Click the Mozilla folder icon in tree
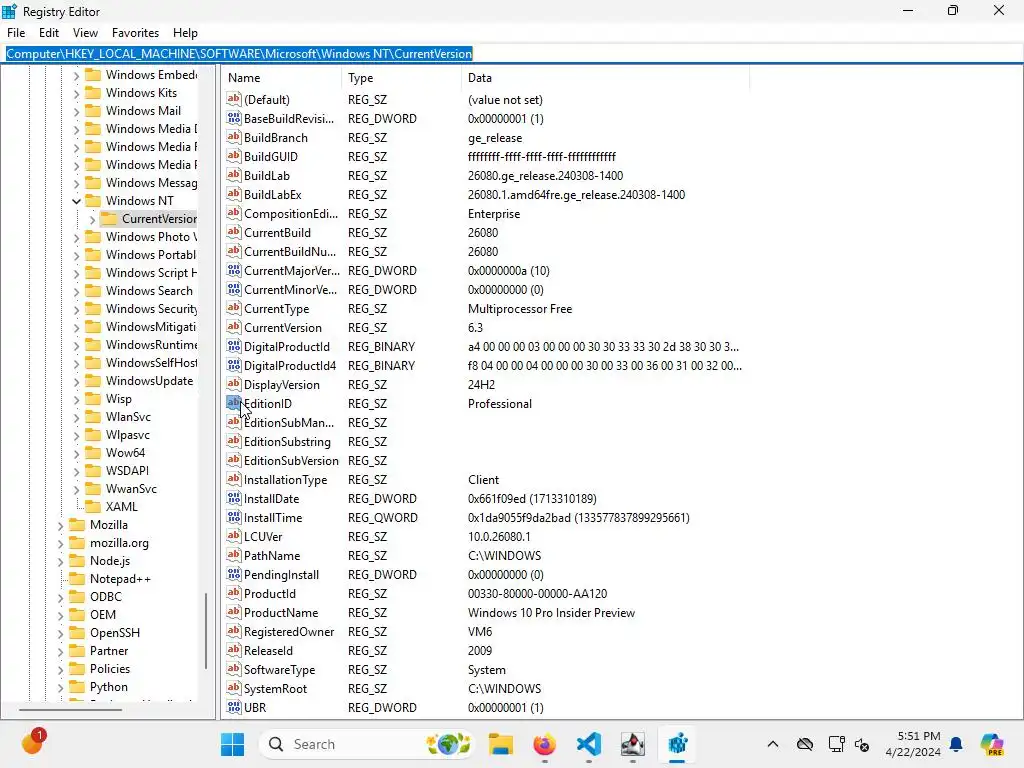This screenshot has height=768, width=1024. point(78,524)
